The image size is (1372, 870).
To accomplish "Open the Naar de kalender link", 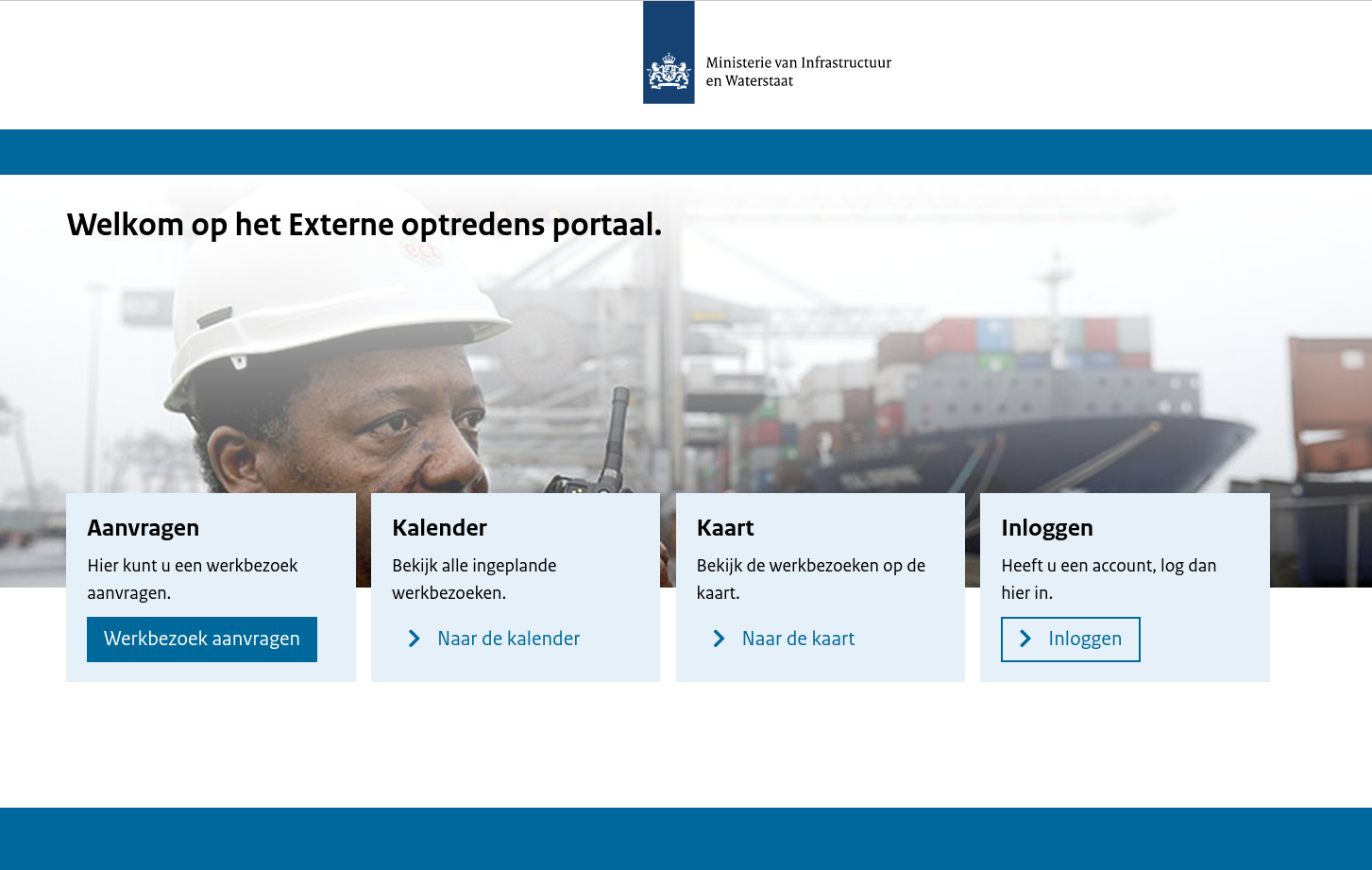I will click(494, 640).
